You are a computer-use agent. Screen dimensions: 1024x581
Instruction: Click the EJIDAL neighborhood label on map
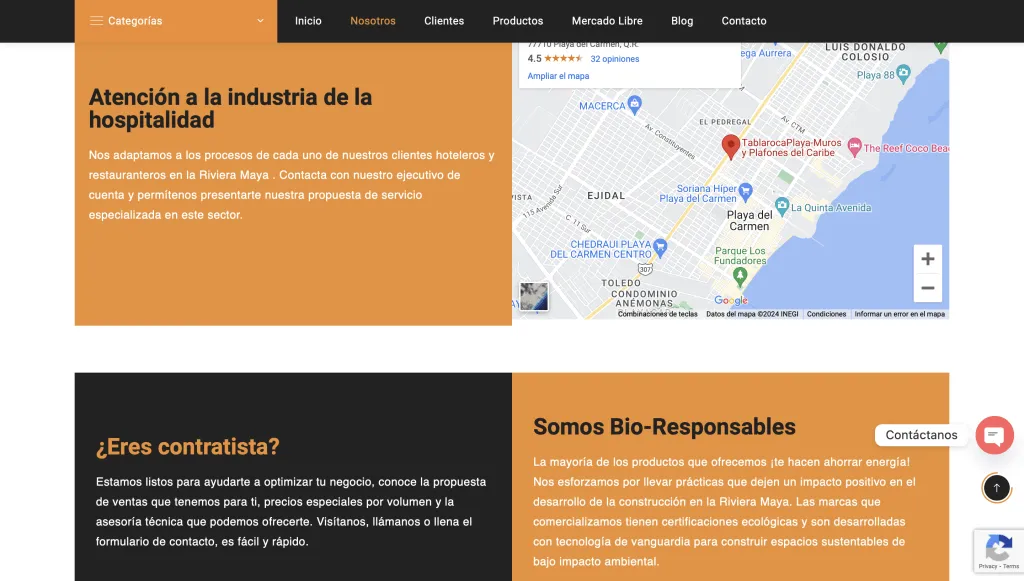pos(606,196)
